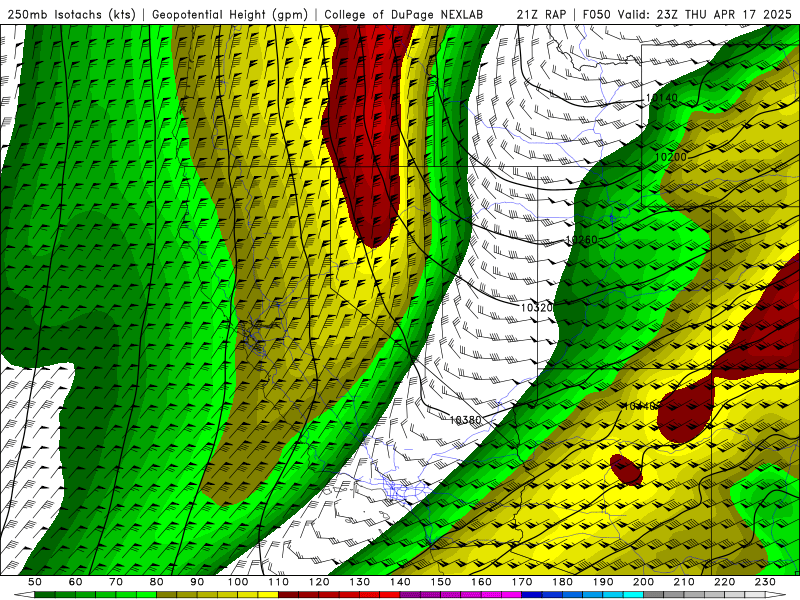Click the 170 knot legend value

point(522,582)
